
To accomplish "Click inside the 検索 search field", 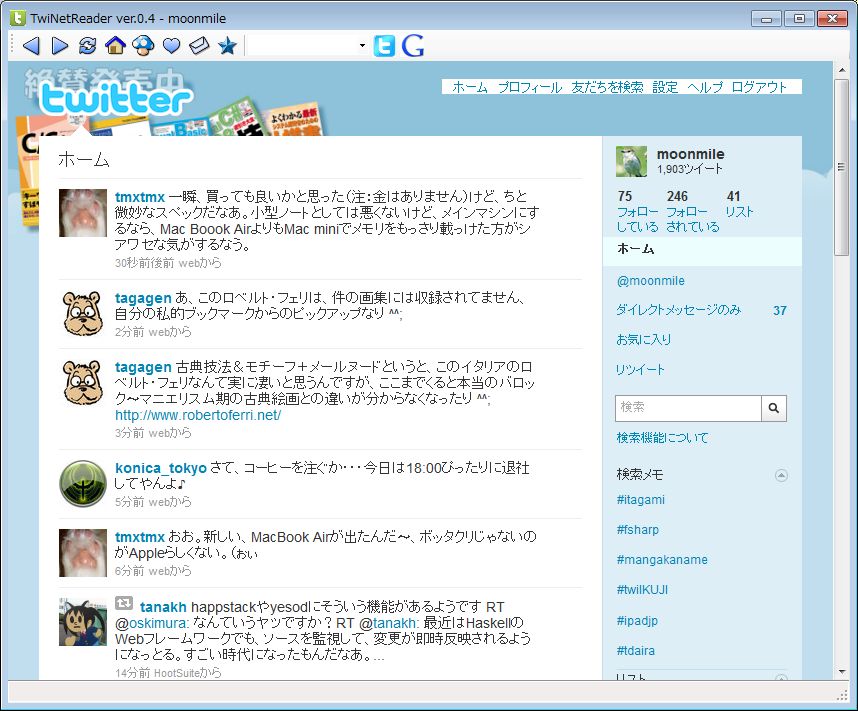I will [x=687, y=408].
